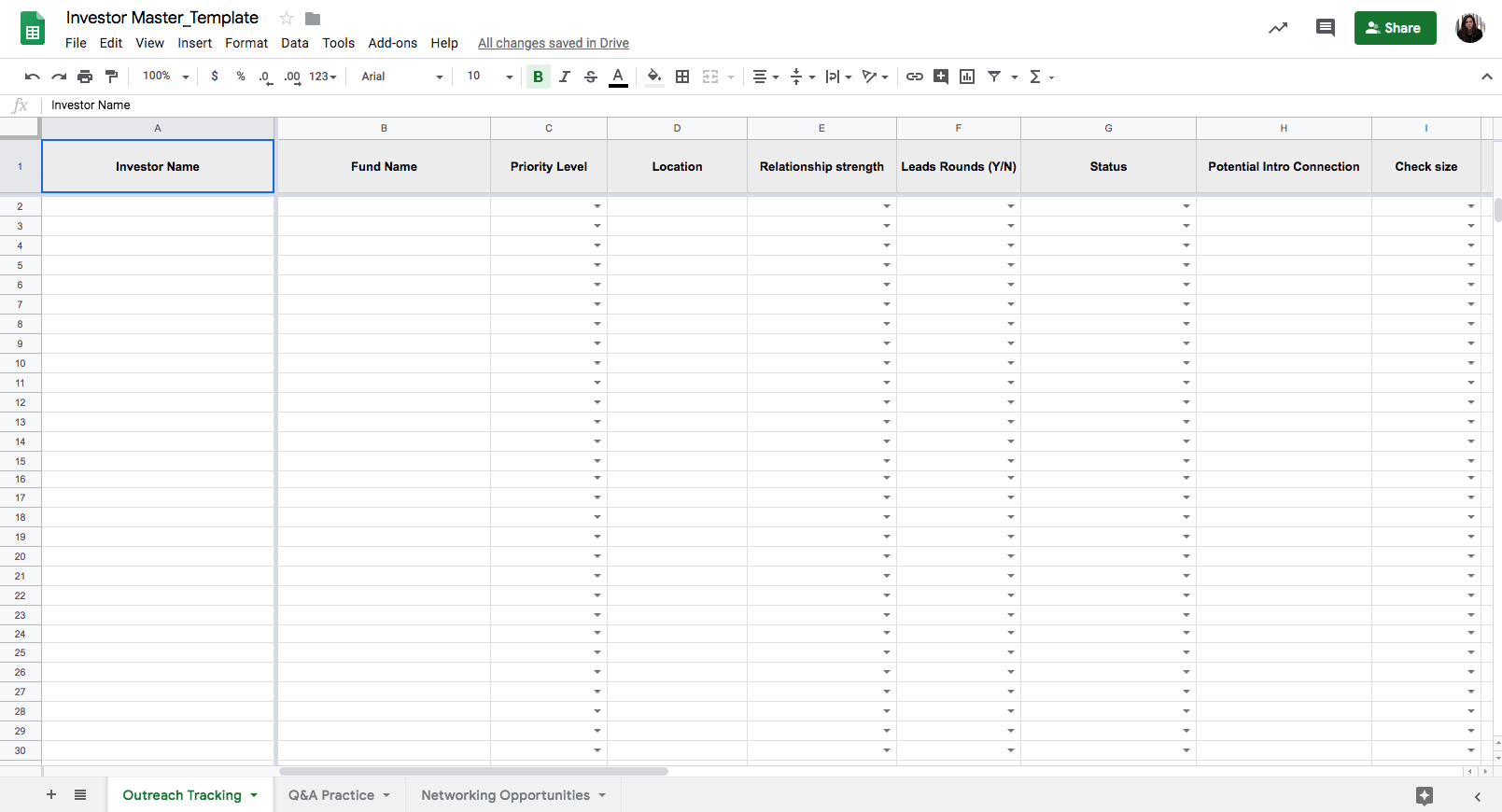Click All changes saved in Drive link
1502x812 pixels.
(554, 43)
